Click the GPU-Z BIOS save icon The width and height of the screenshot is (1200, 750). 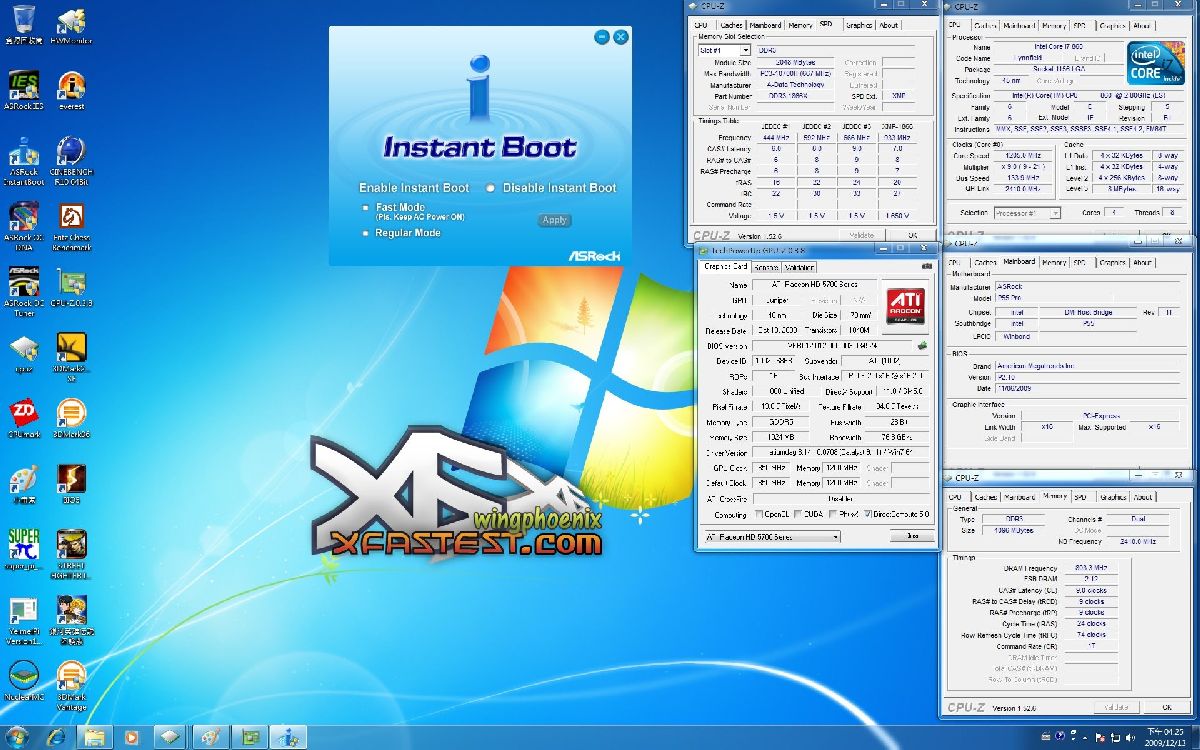pos(923,345)
